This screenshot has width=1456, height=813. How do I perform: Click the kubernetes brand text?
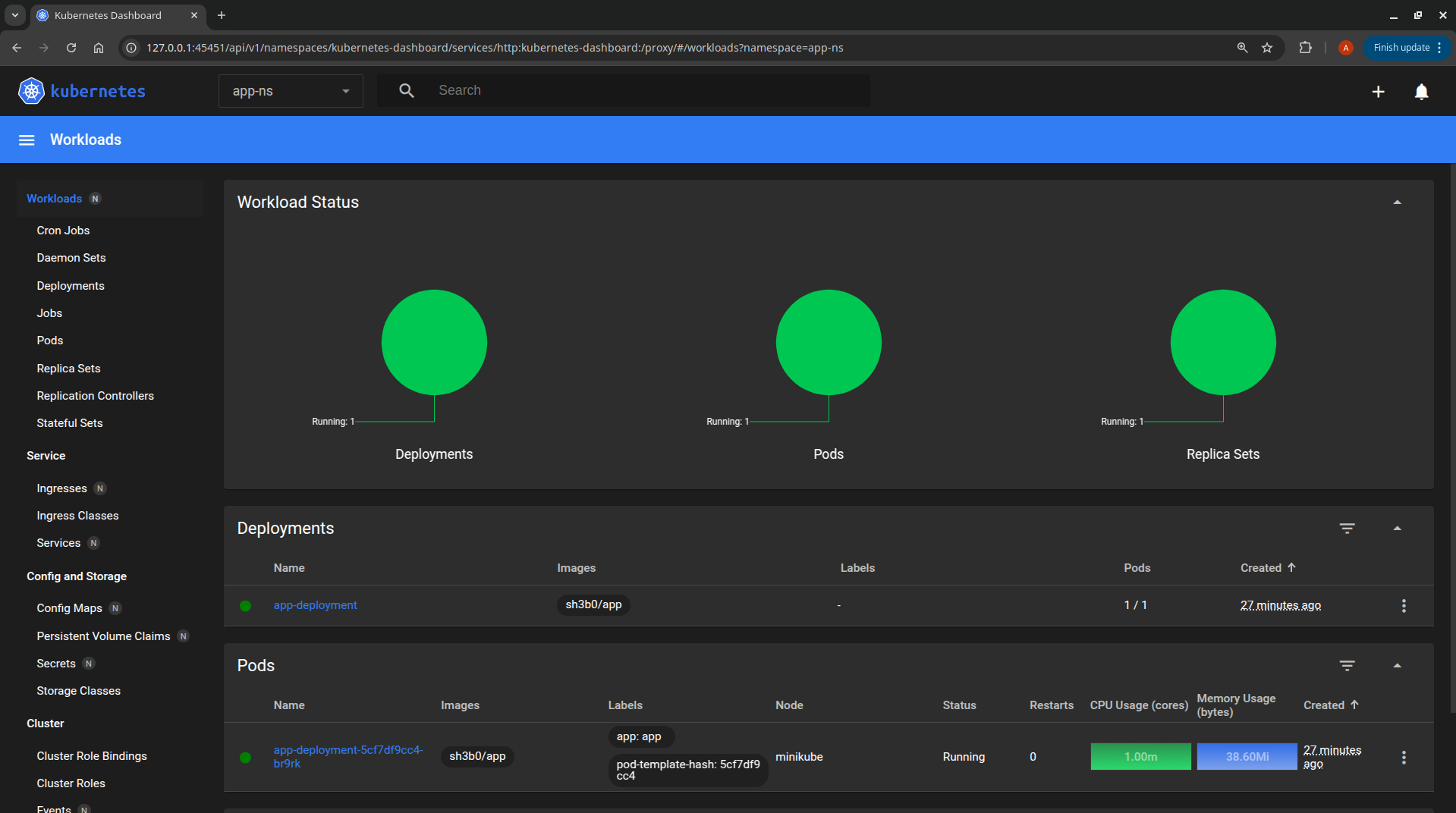(98, 91)
